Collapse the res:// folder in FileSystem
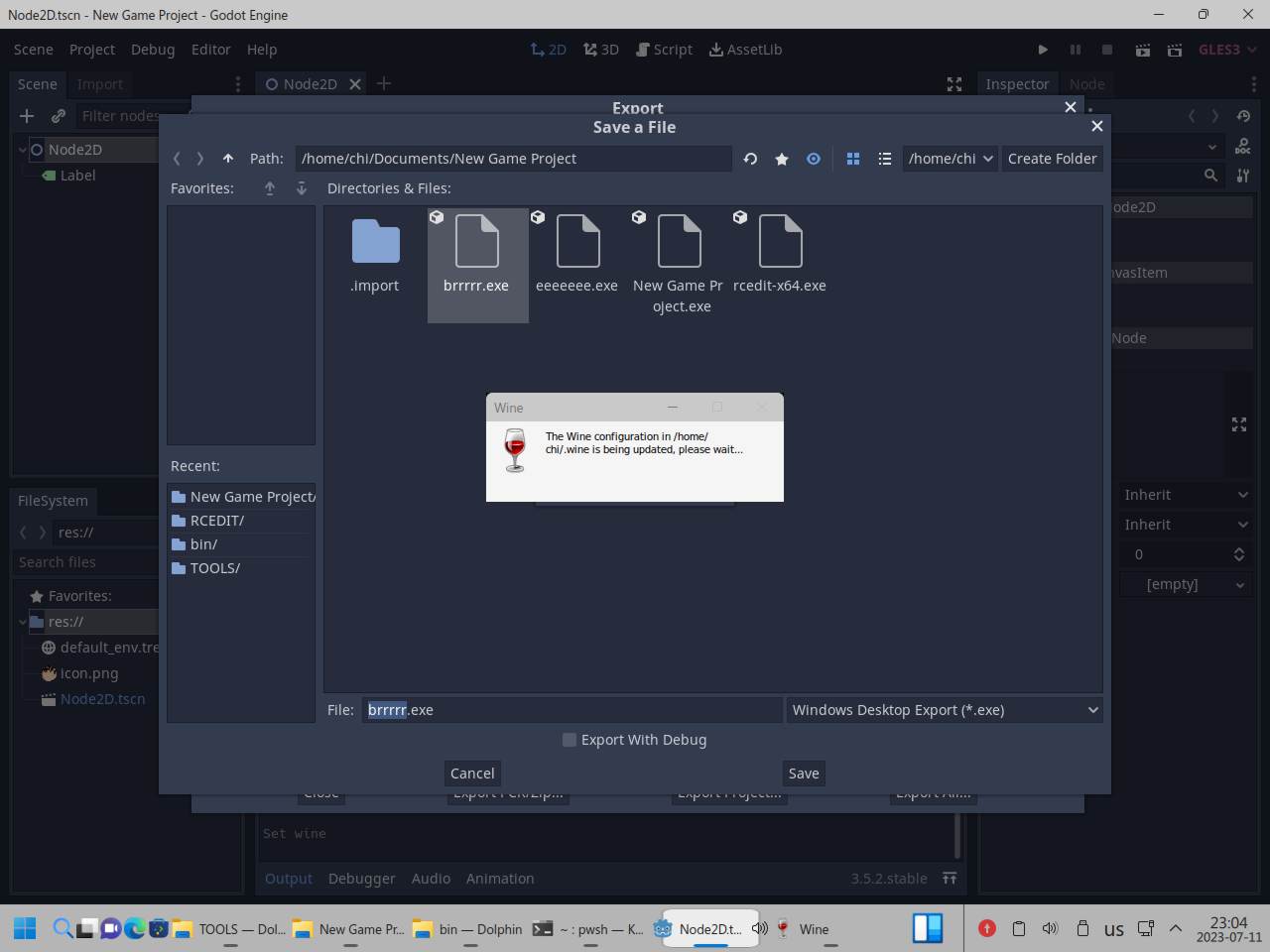This screenshot has width=1270, height=952. click(22, 622)
